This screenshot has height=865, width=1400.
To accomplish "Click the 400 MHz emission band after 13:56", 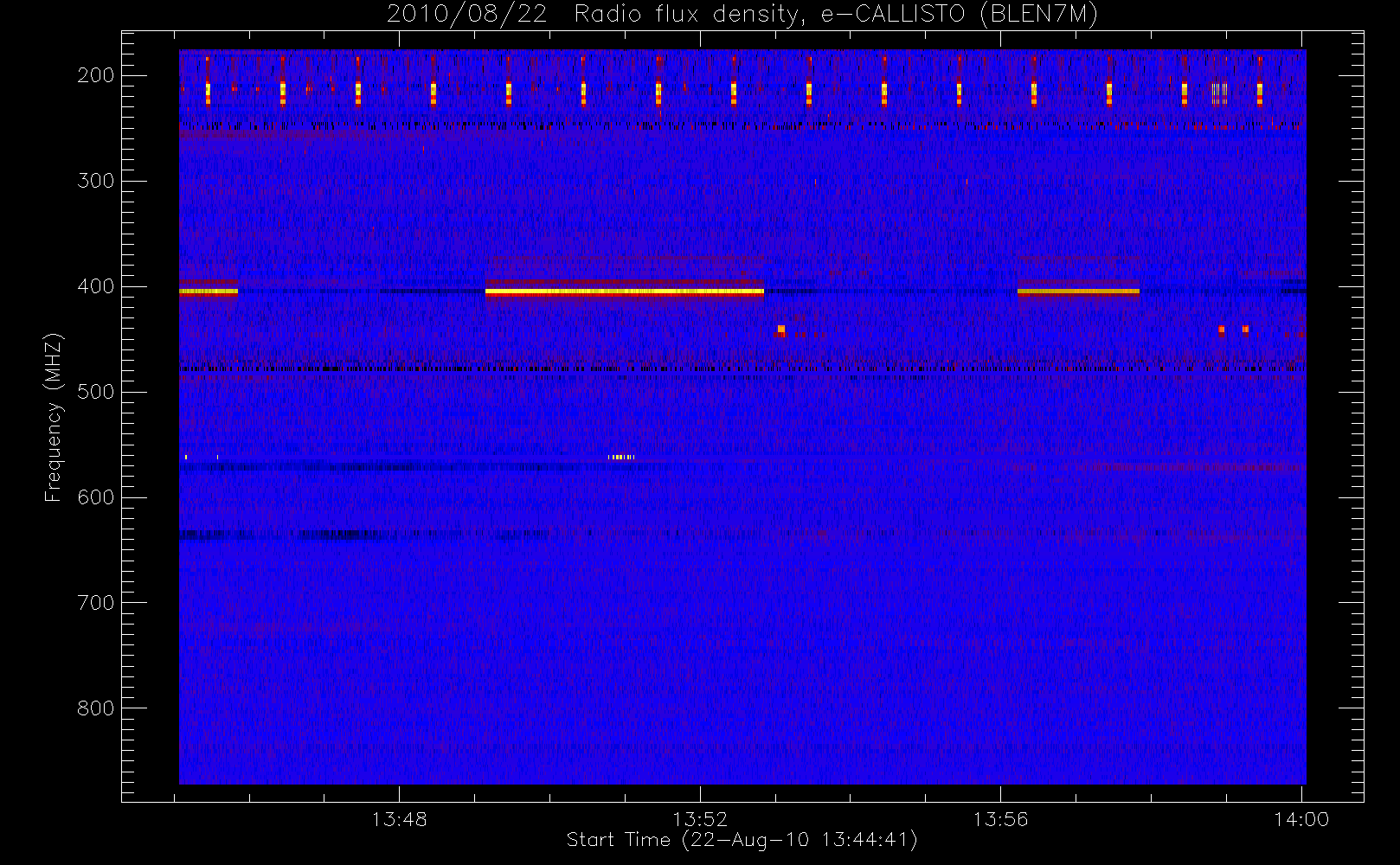I will coord(1078,292).
